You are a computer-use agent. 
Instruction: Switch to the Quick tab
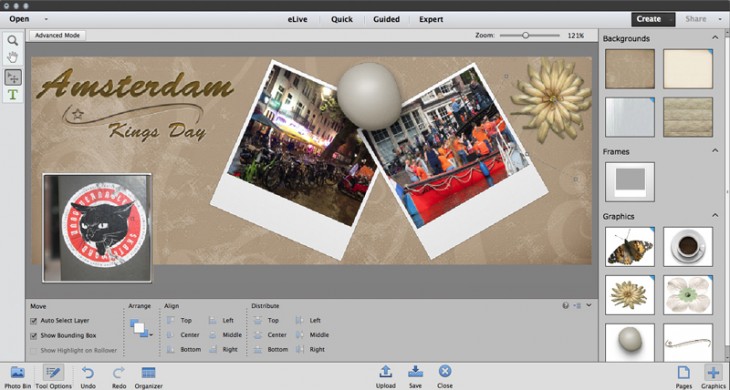coord(342,20)
